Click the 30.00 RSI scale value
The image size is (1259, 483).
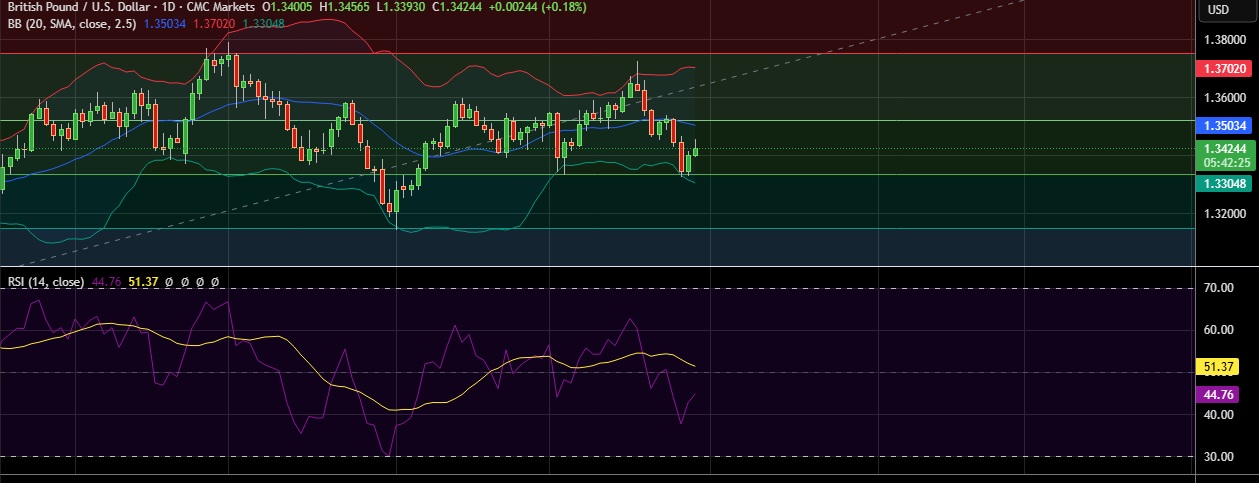pyautogui.click(x=1220, y=457)
